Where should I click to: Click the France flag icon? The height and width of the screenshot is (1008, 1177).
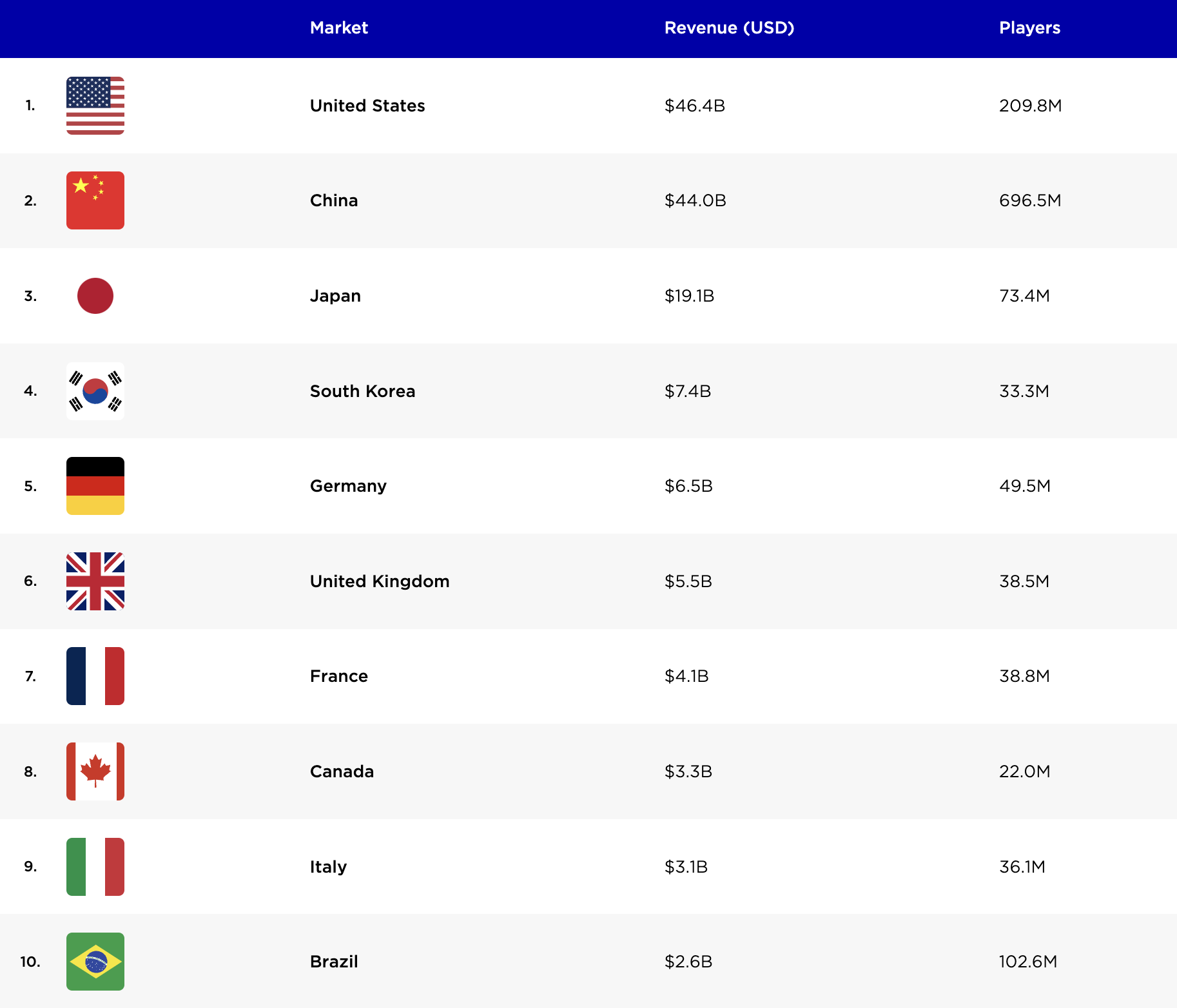(x=95, y=676)
